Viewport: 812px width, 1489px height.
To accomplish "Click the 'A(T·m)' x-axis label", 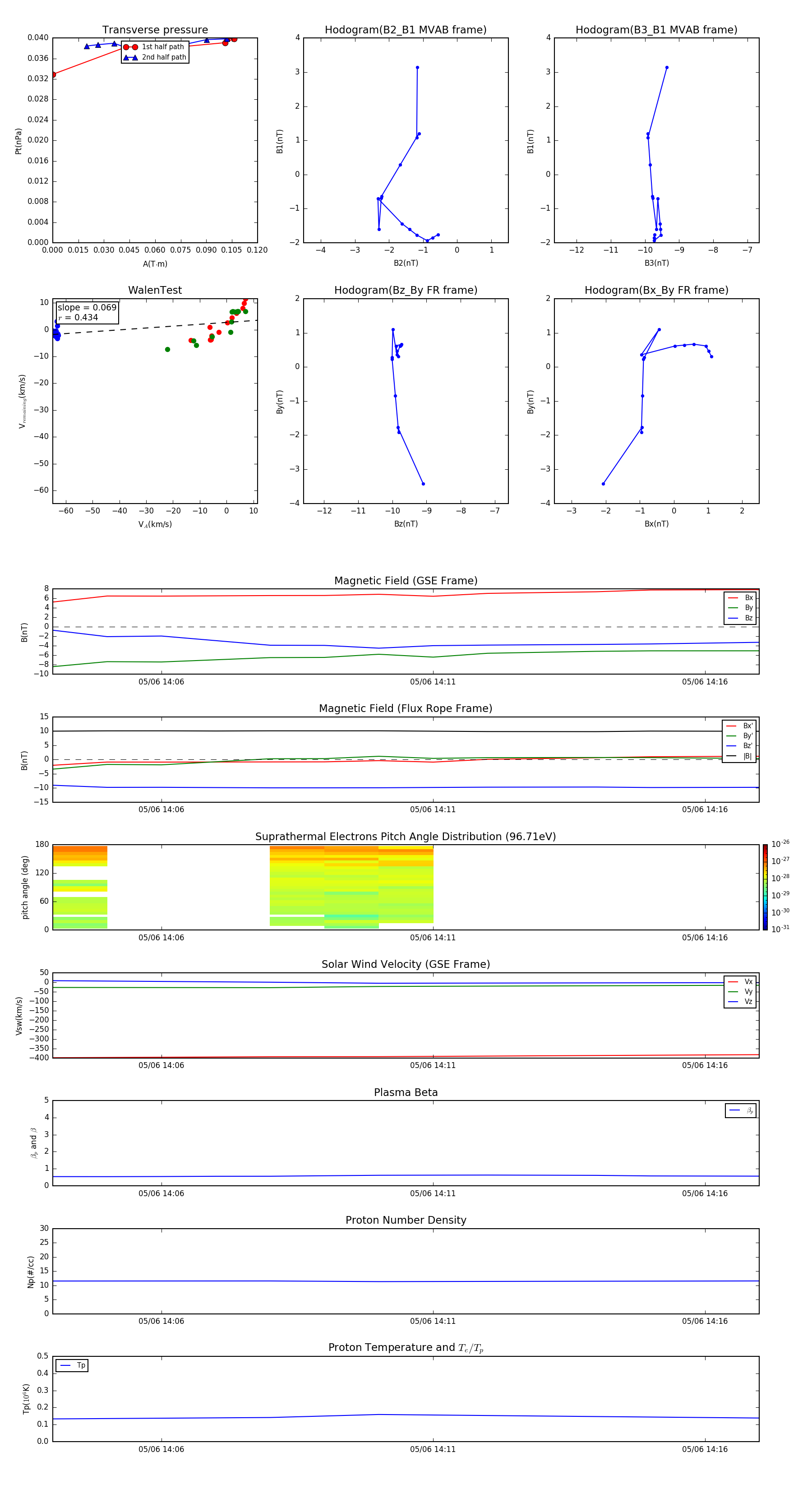I will pyautogui.click(x=155, y=264).
